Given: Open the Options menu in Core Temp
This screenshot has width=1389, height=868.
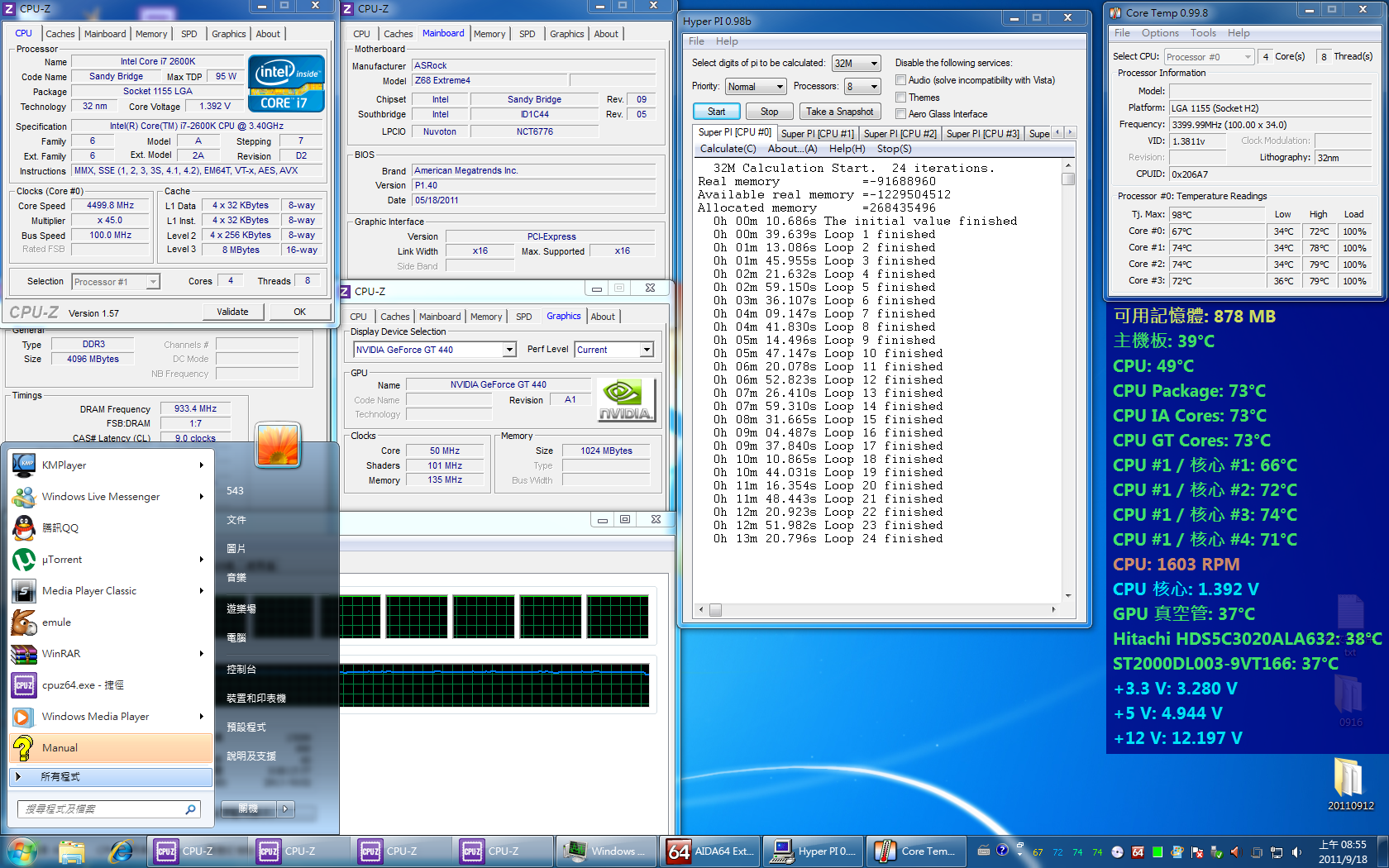Looking at the screenshot, I should pyautogui.click(x=1160, y=33).
